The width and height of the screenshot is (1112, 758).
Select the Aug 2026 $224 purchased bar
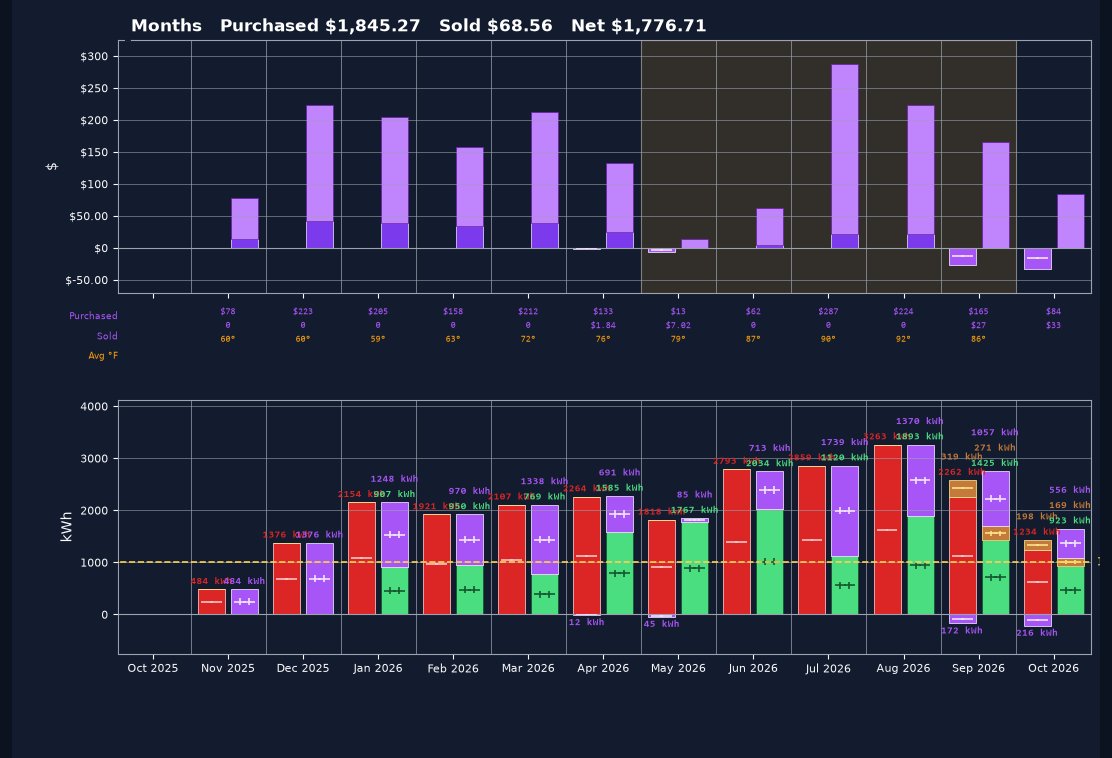click(921, 177)
